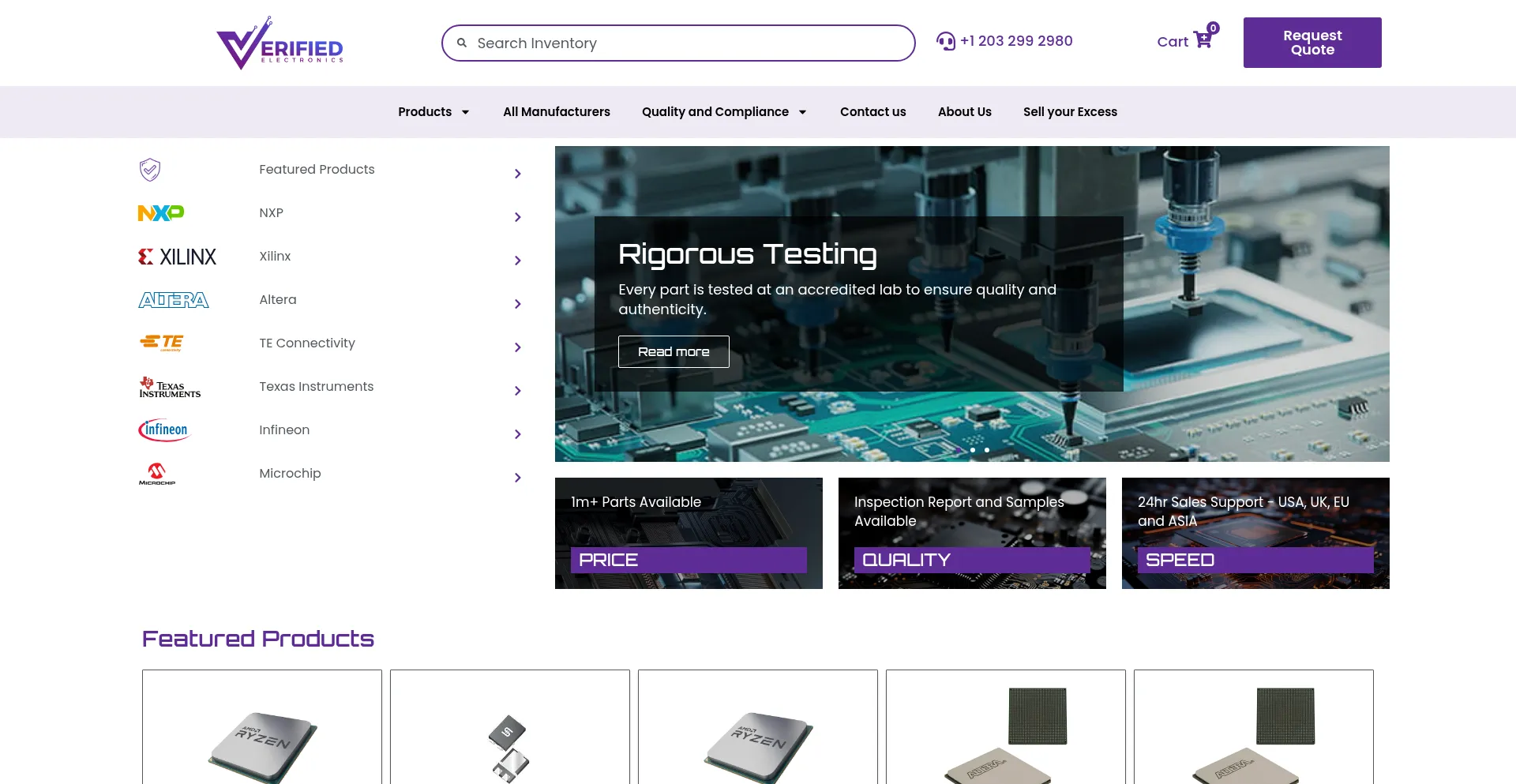Open the SPEED sales support card
The image size is (1516, 784).
tap(1255, 533)
